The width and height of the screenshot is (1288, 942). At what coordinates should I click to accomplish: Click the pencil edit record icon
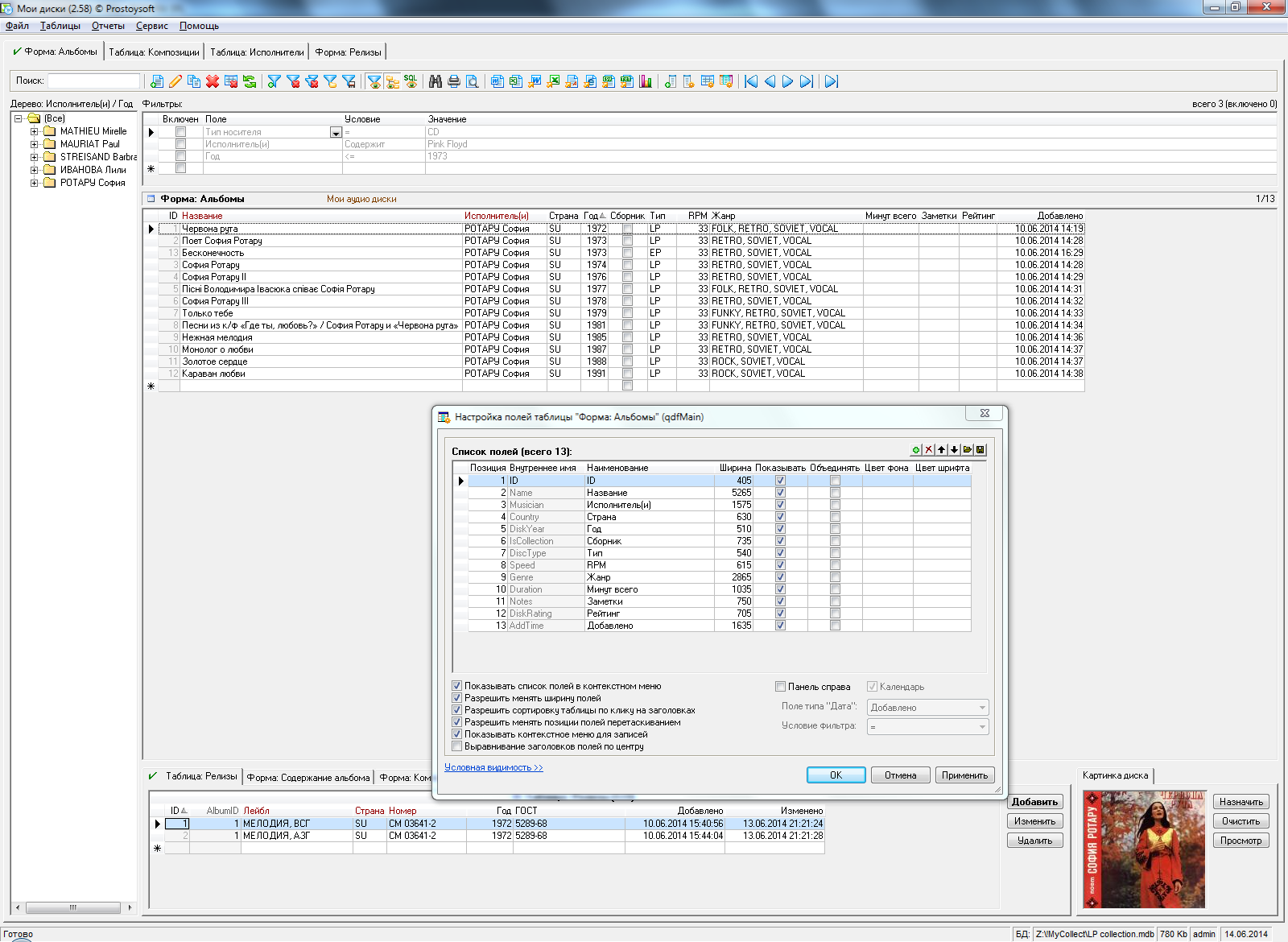[x=175, y=81]
